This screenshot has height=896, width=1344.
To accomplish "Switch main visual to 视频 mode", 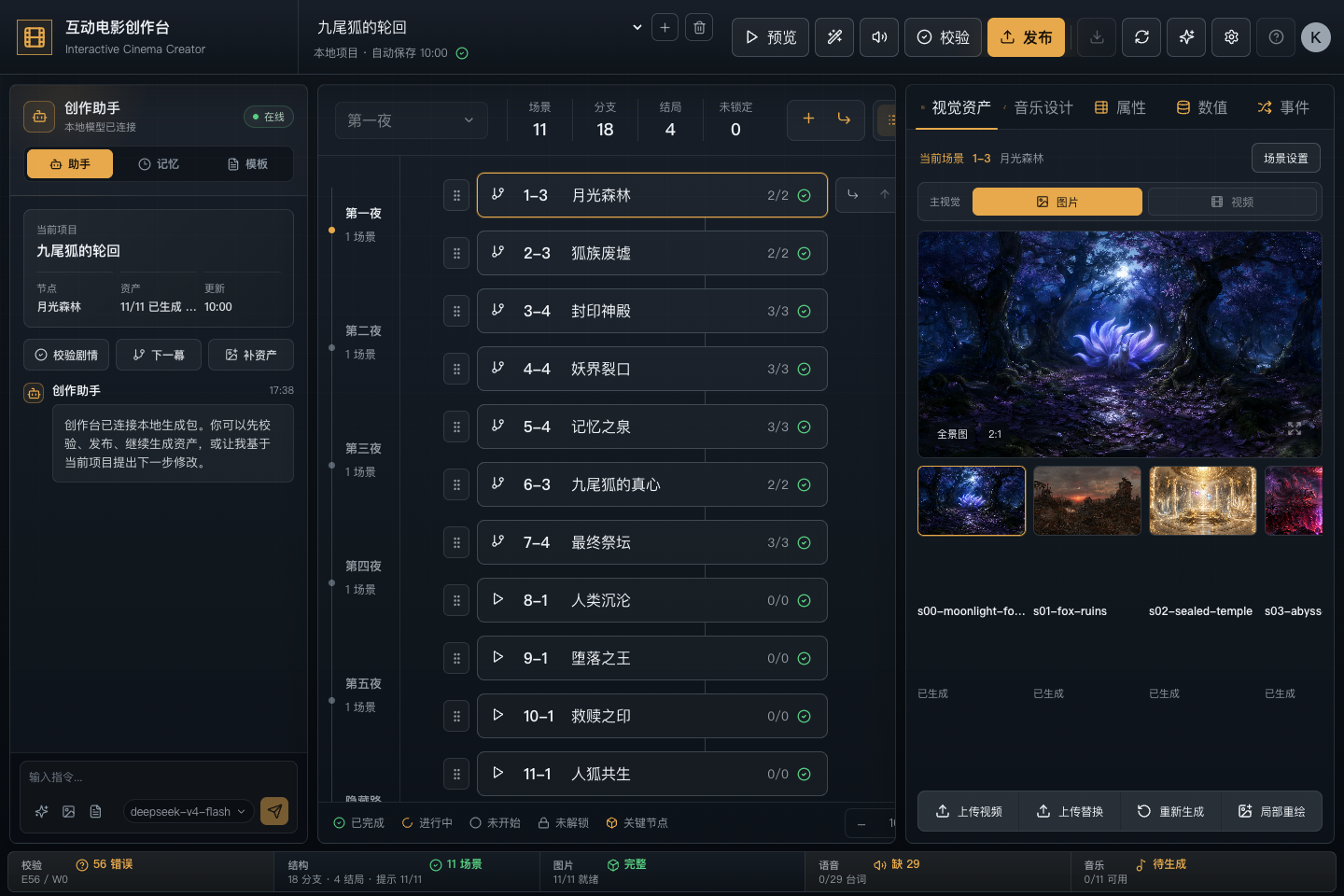I will pyautogui.click(x=1232, y=202).
